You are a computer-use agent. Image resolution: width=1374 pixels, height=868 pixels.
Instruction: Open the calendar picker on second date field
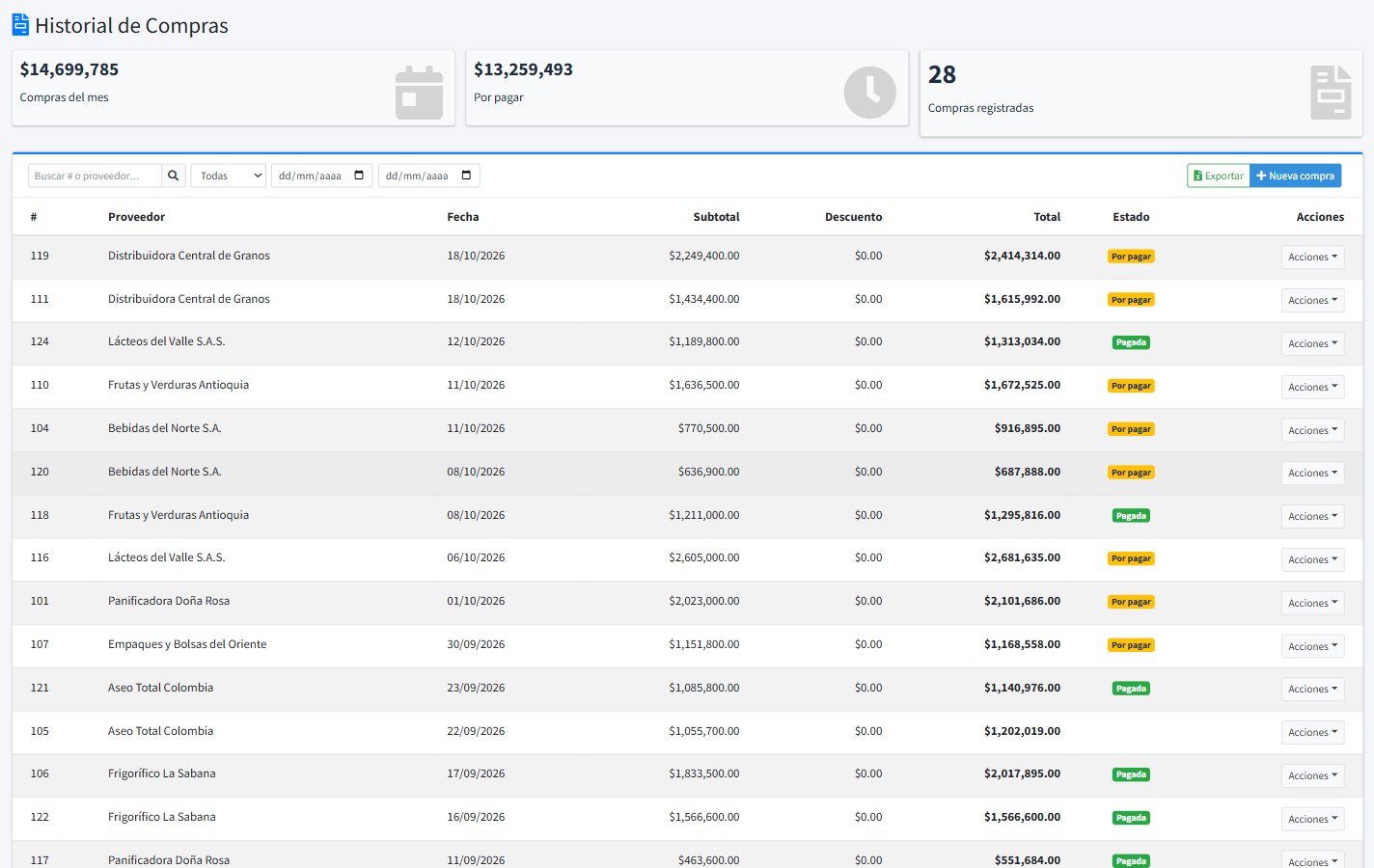pos(466,176)
